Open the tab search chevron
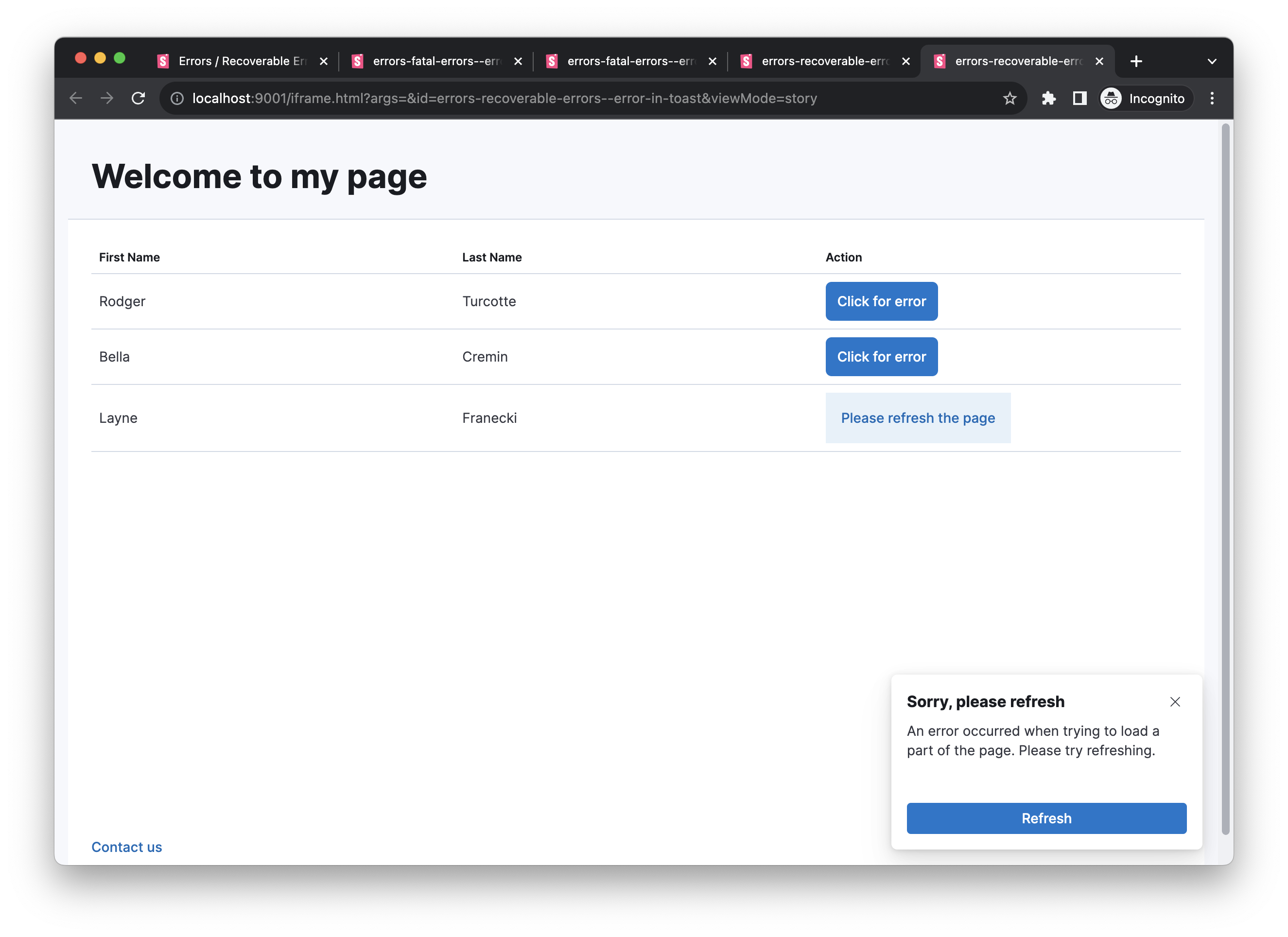Image resolution: width=1288 pixels, height=937 pixels. (x=1211, y=61)
